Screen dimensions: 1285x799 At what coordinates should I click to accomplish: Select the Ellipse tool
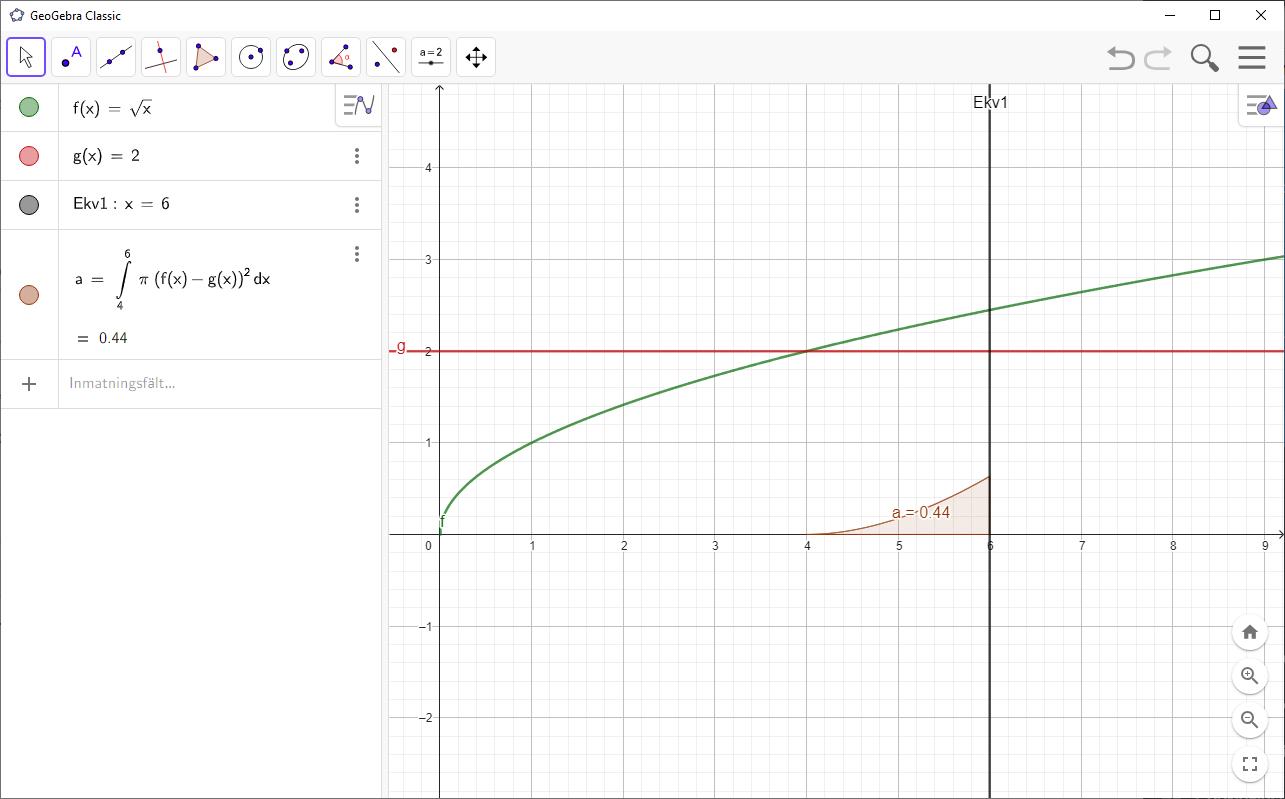(296, 57)
